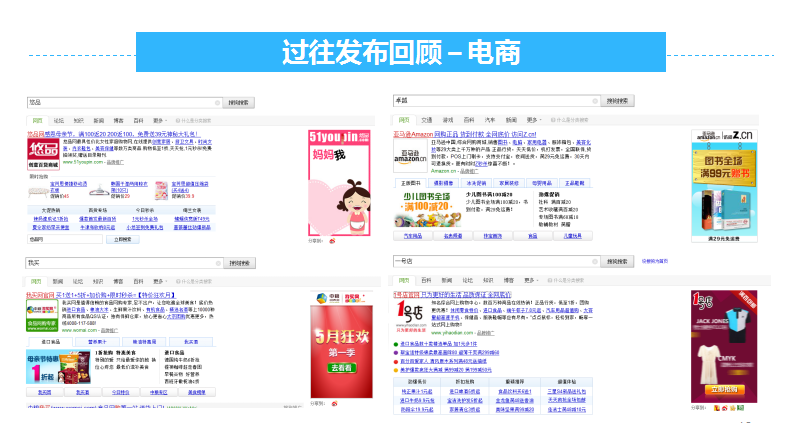Screen dimensions: 798x423
Task: Click the help icon beside 什么是分类搜索 in 悠品 panel
Action: (178, 121)
